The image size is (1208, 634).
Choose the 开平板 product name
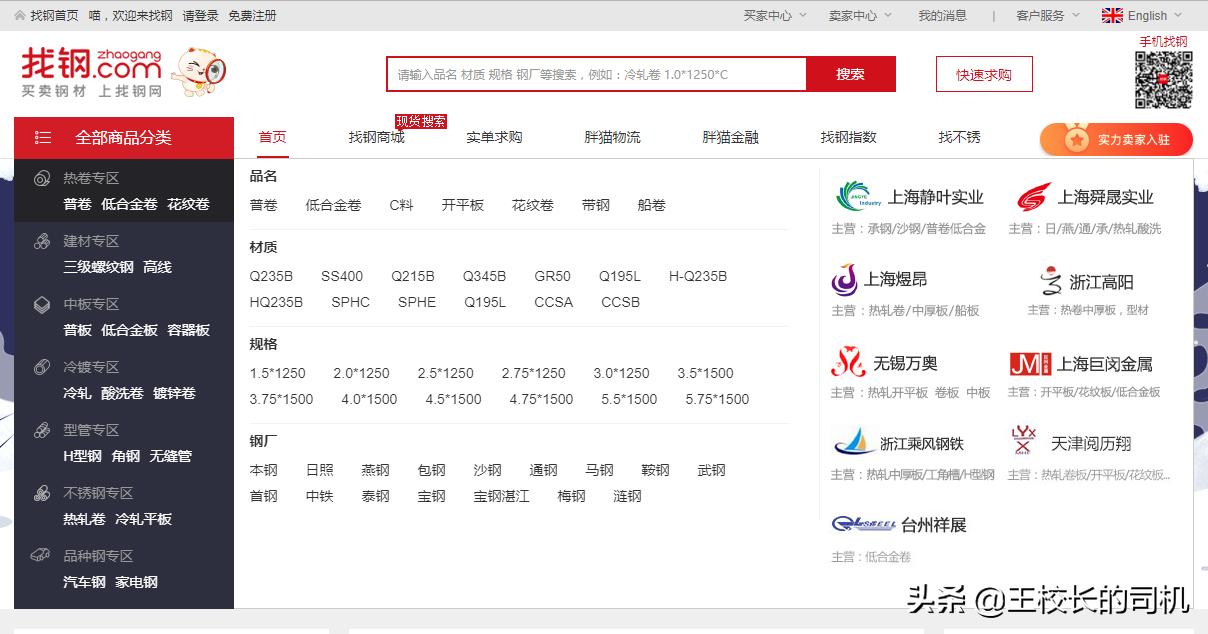click(462, 205)
